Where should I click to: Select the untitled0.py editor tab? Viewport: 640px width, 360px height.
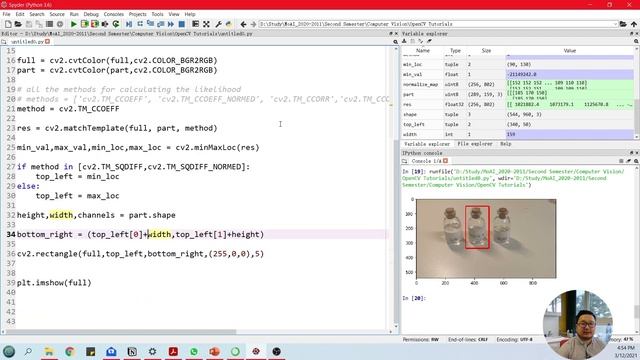[x=26, y=42]
